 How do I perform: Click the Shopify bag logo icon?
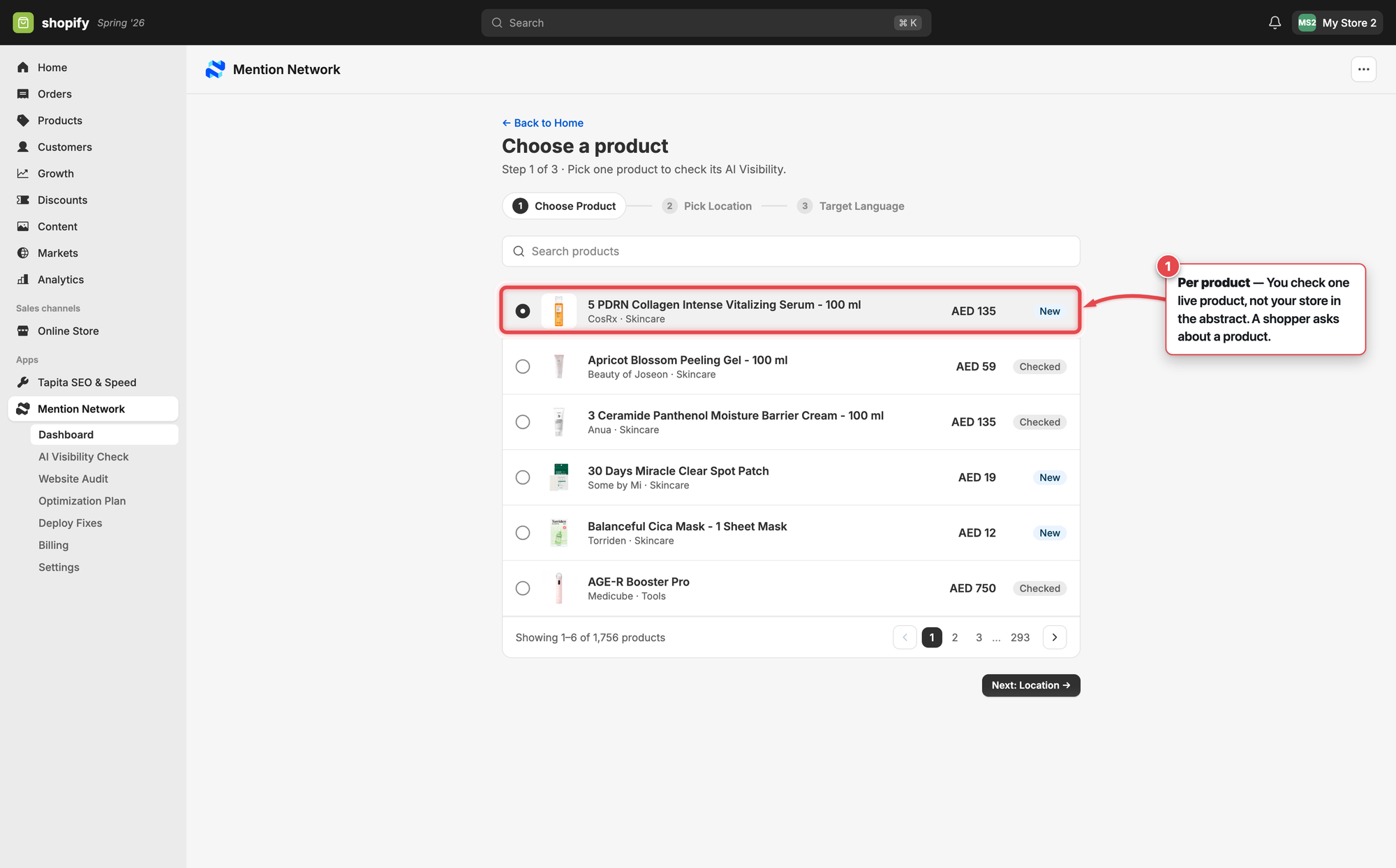(x=23, y=22)
